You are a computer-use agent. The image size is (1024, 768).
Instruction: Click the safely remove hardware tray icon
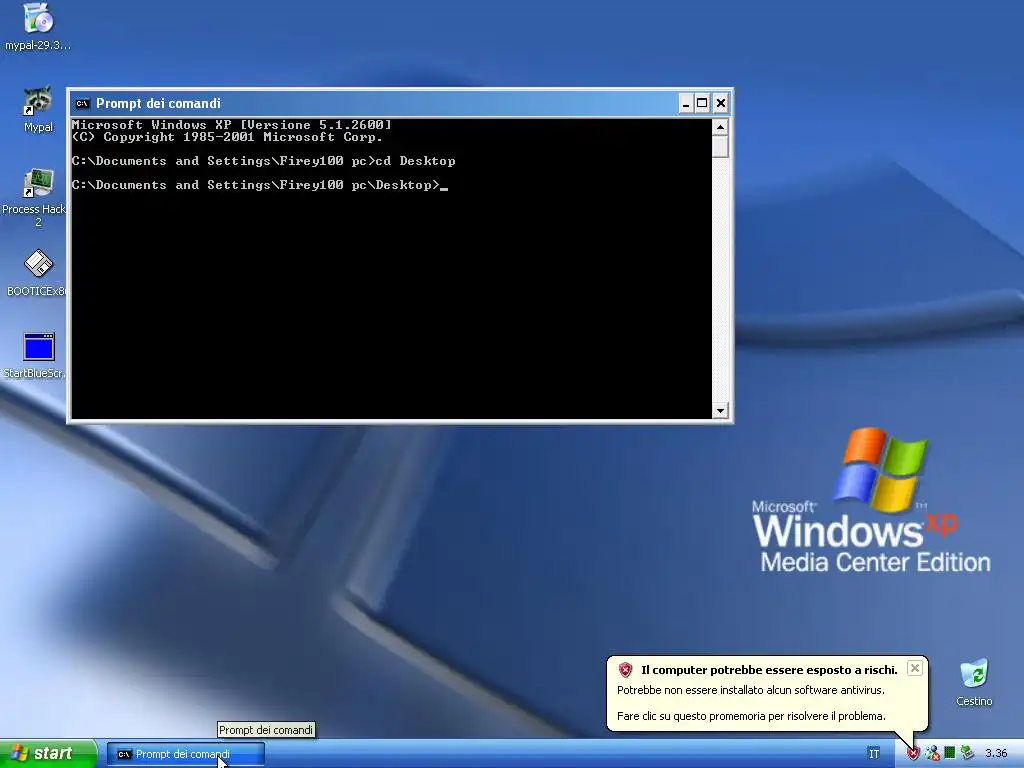point(967,753)
